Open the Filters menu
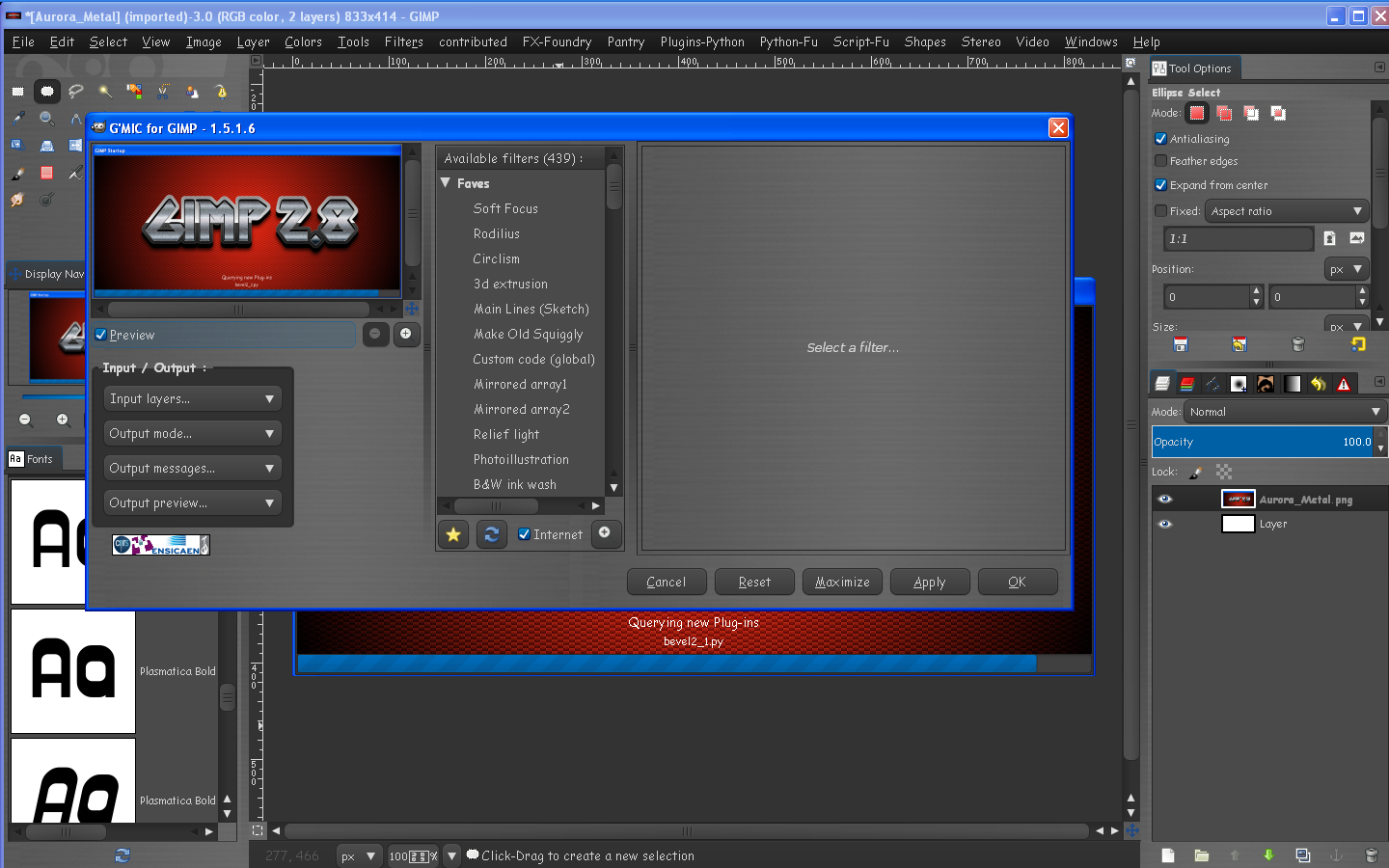 coord(403,41)
